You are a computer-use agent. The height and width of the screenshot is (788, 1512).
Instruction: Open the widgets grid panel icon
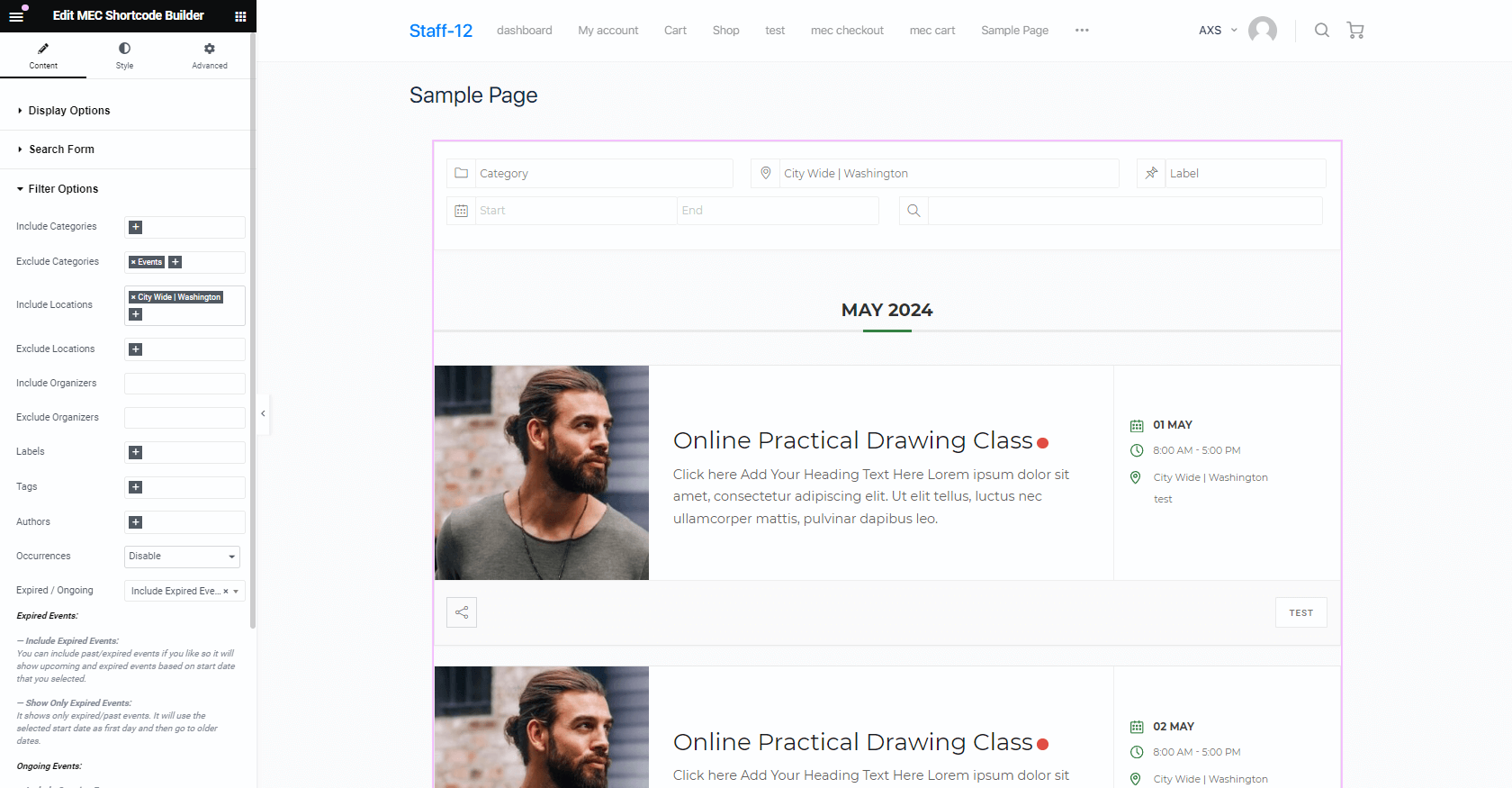(x=240, y=16)
